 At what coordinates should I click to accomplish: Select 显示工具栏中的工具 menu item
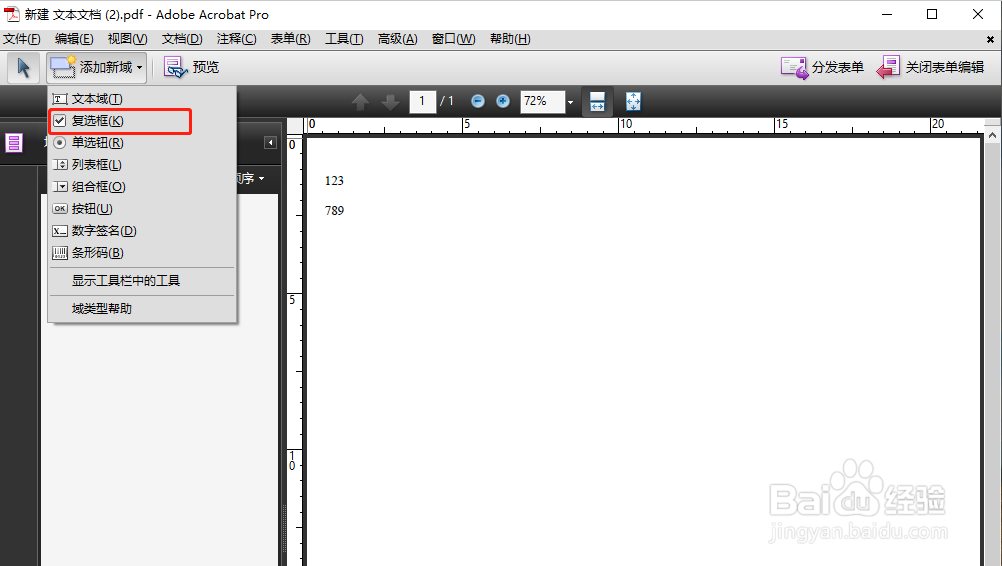tap(142, 281)
